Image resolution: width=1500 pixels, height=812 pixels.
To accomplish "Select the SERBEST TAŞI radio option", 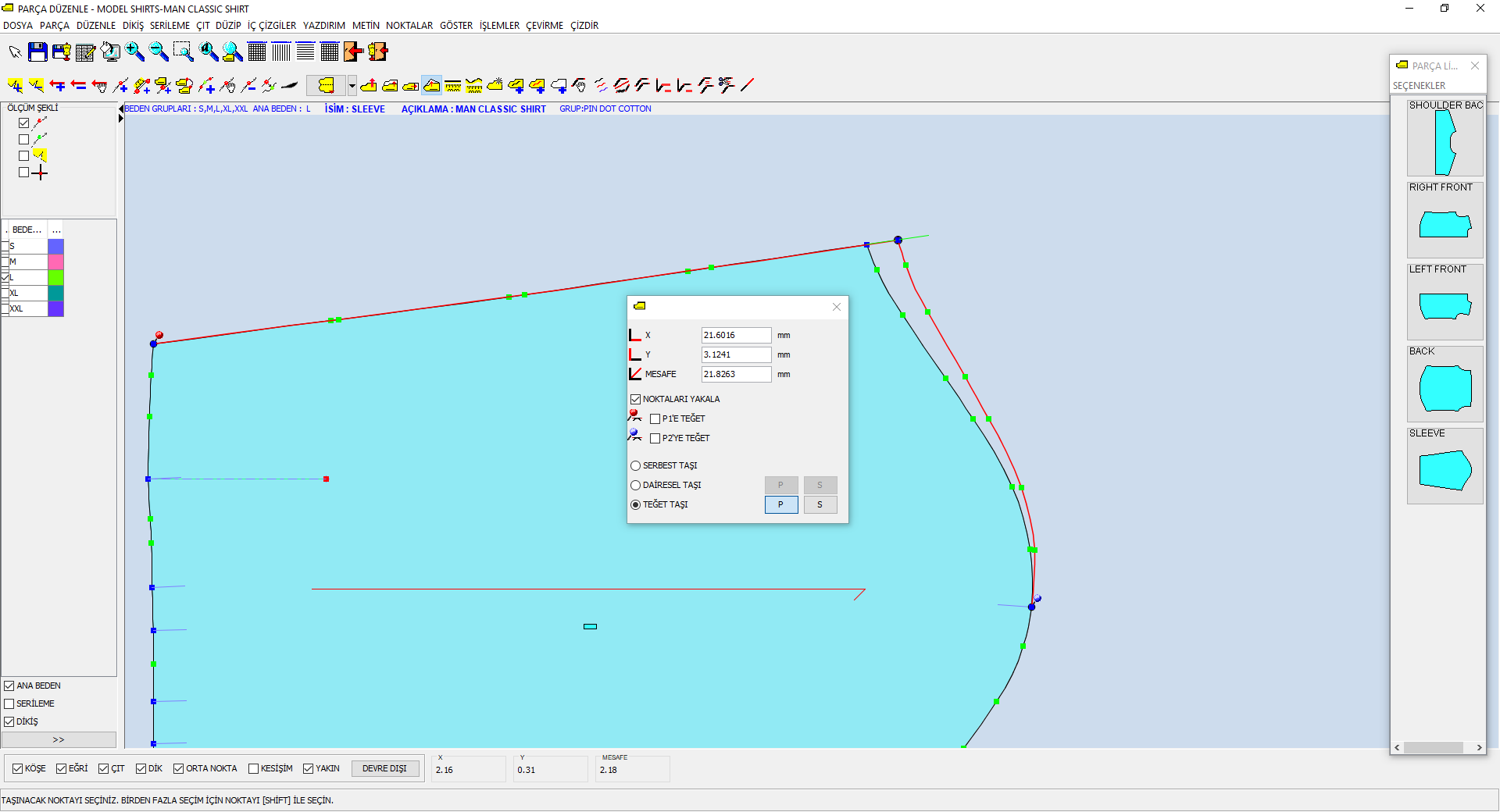I will click(x=636, y=466).
